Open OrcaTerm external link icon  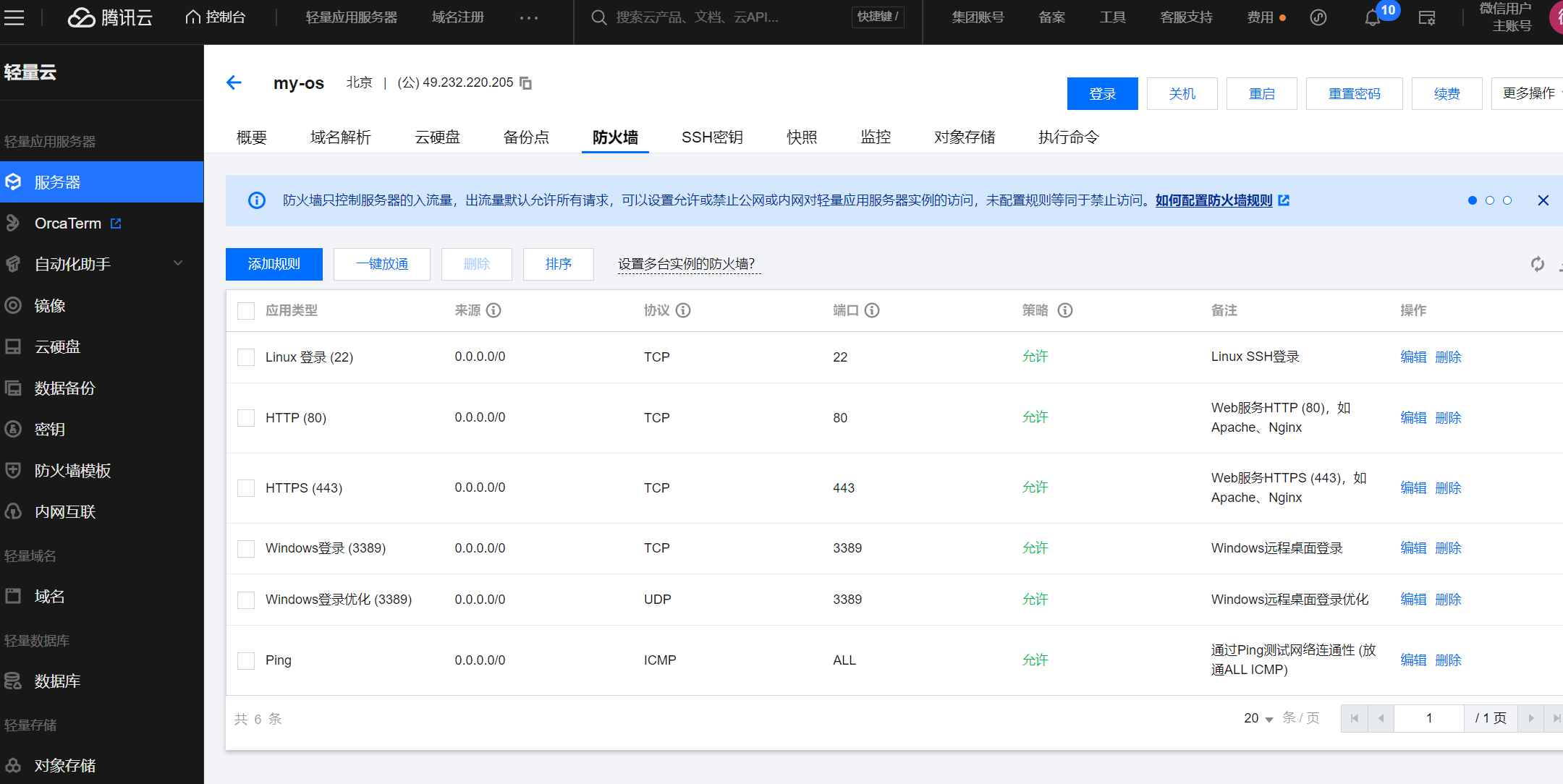point(116,223)
